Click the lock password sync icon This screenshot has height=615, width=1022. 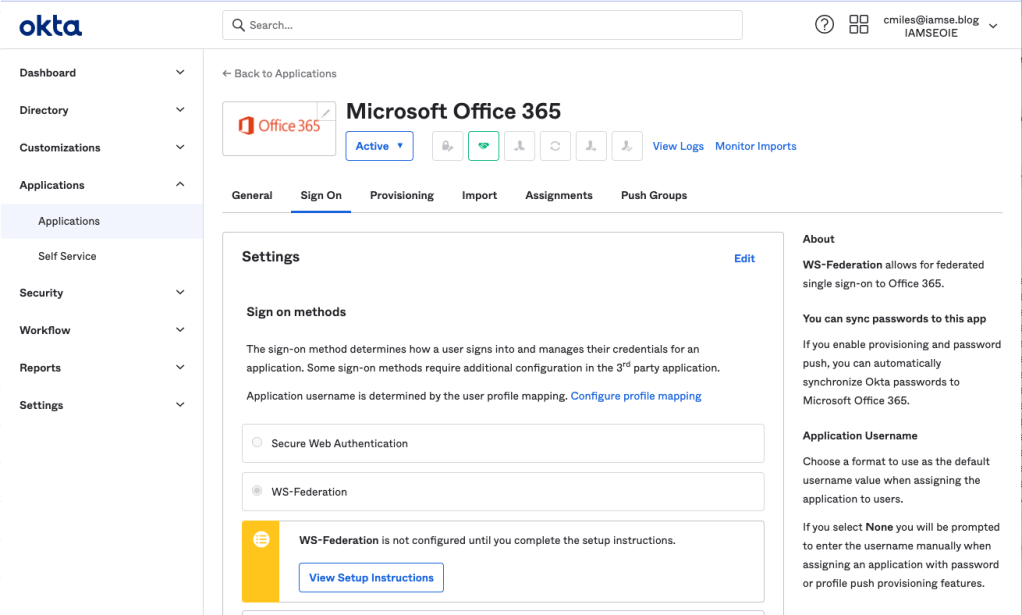click(x=447, y=146)
